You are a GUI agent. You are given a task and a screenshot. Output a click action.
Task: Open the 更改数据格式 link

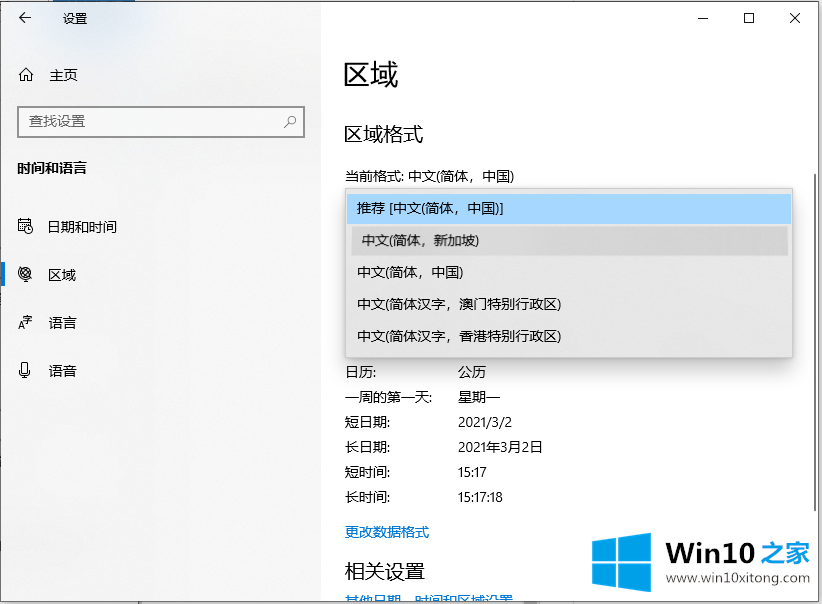pos(387,531)
